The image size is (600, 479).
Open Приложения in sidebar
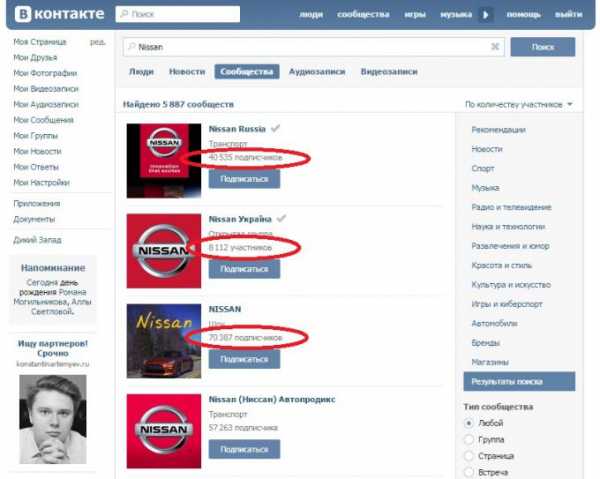coord(37,204)
